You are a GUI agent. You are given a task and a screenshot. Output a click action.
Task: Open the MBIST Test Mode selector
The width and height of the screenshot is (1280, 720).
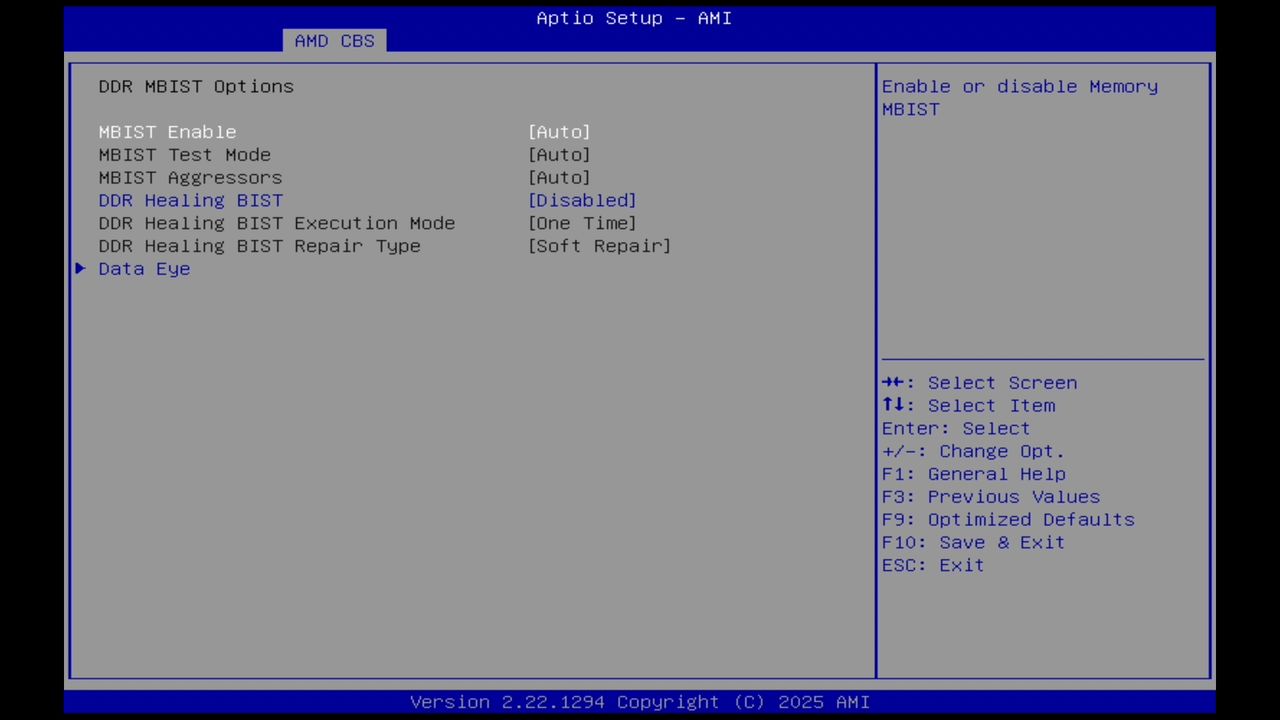(x=559, y=154)
